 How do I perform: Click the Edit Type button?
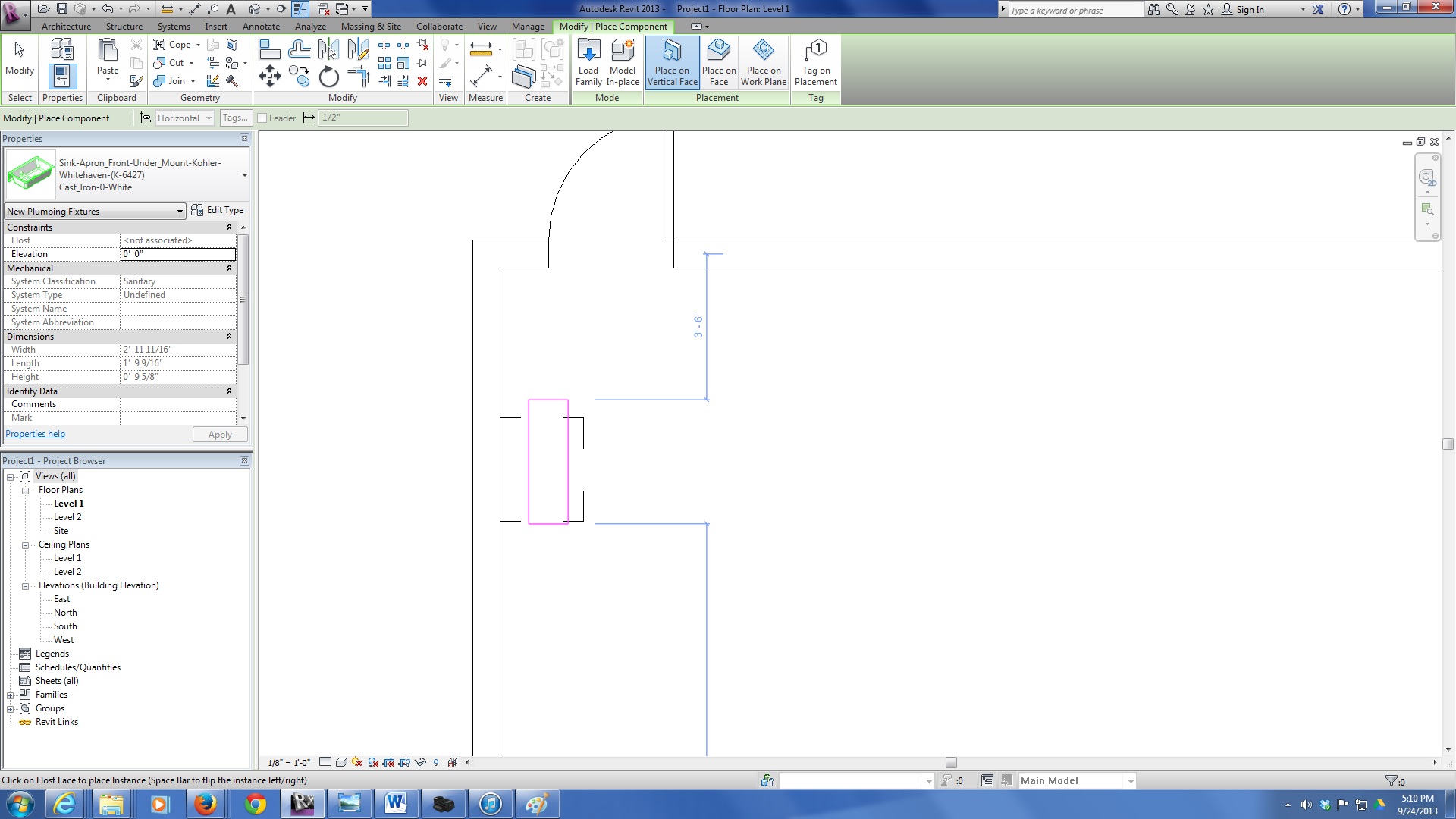[218, 210]
